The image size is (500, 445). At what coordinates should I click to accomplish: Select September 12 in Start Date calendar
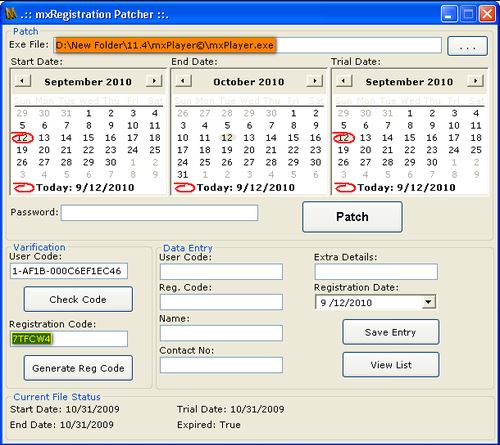[22, 138]
